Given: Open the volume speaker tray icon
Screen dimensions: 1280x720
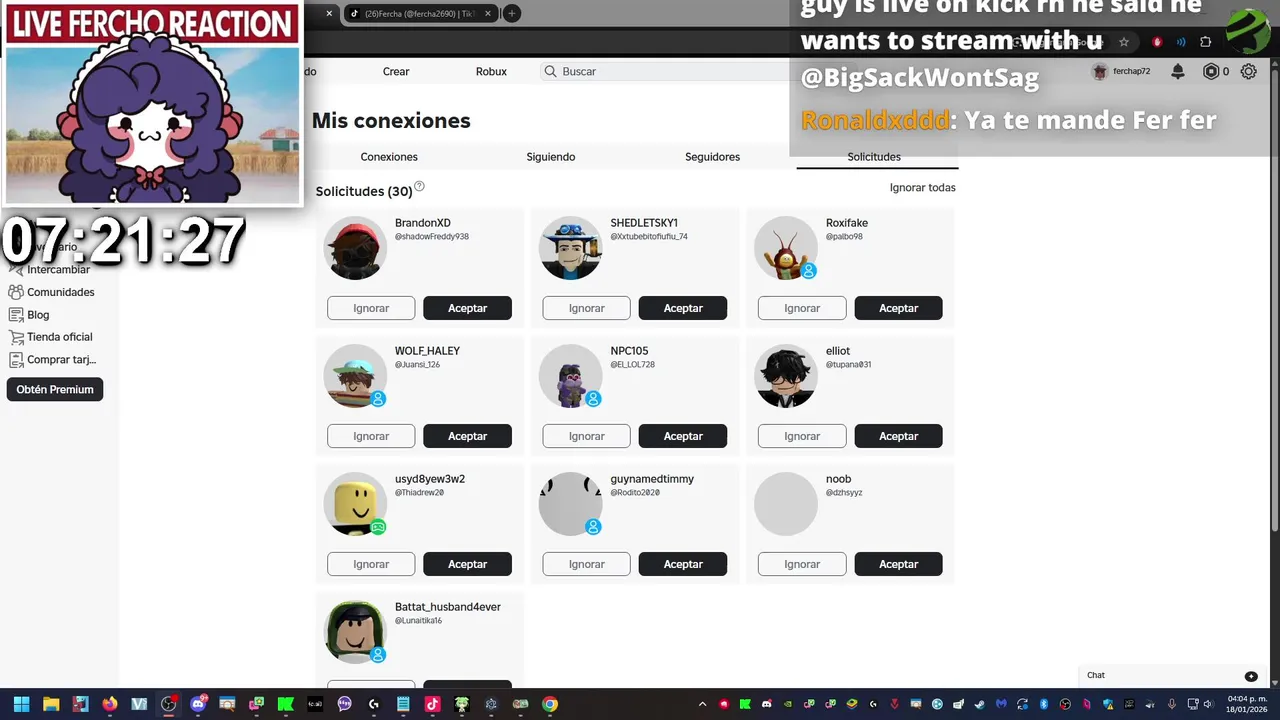Looking at the screenshot, I should point(1208,704).
